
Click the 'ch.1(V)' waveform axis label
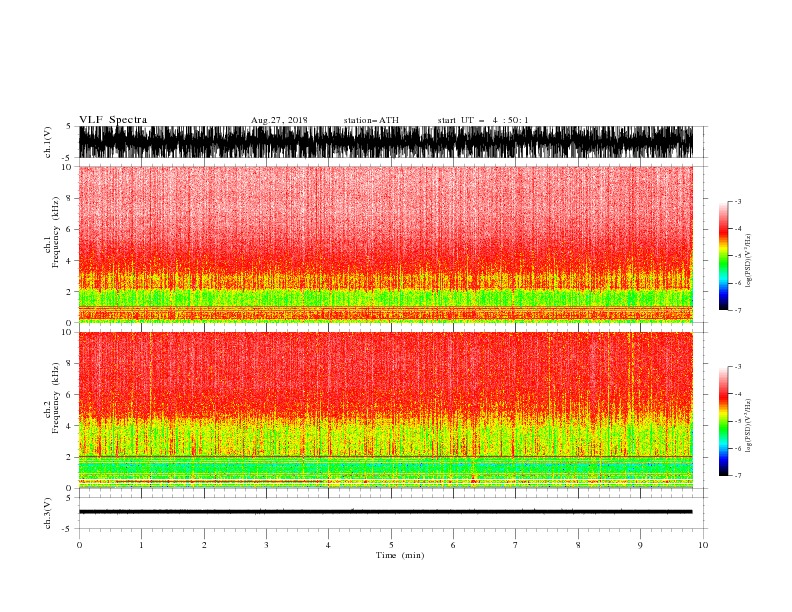tap(48, 142)
